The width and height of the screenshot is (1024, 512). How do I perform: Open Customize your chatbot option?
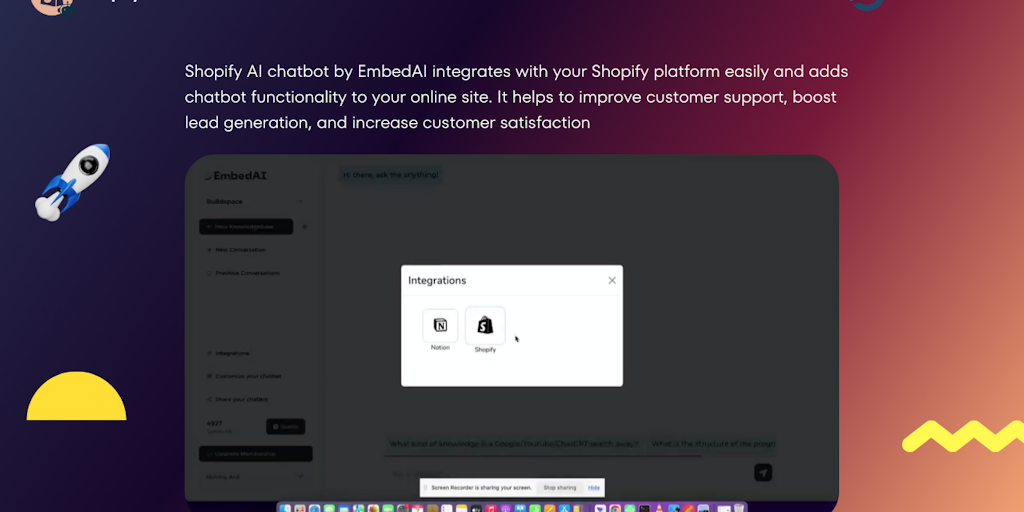pyautogui.click(x=244, y=376)
